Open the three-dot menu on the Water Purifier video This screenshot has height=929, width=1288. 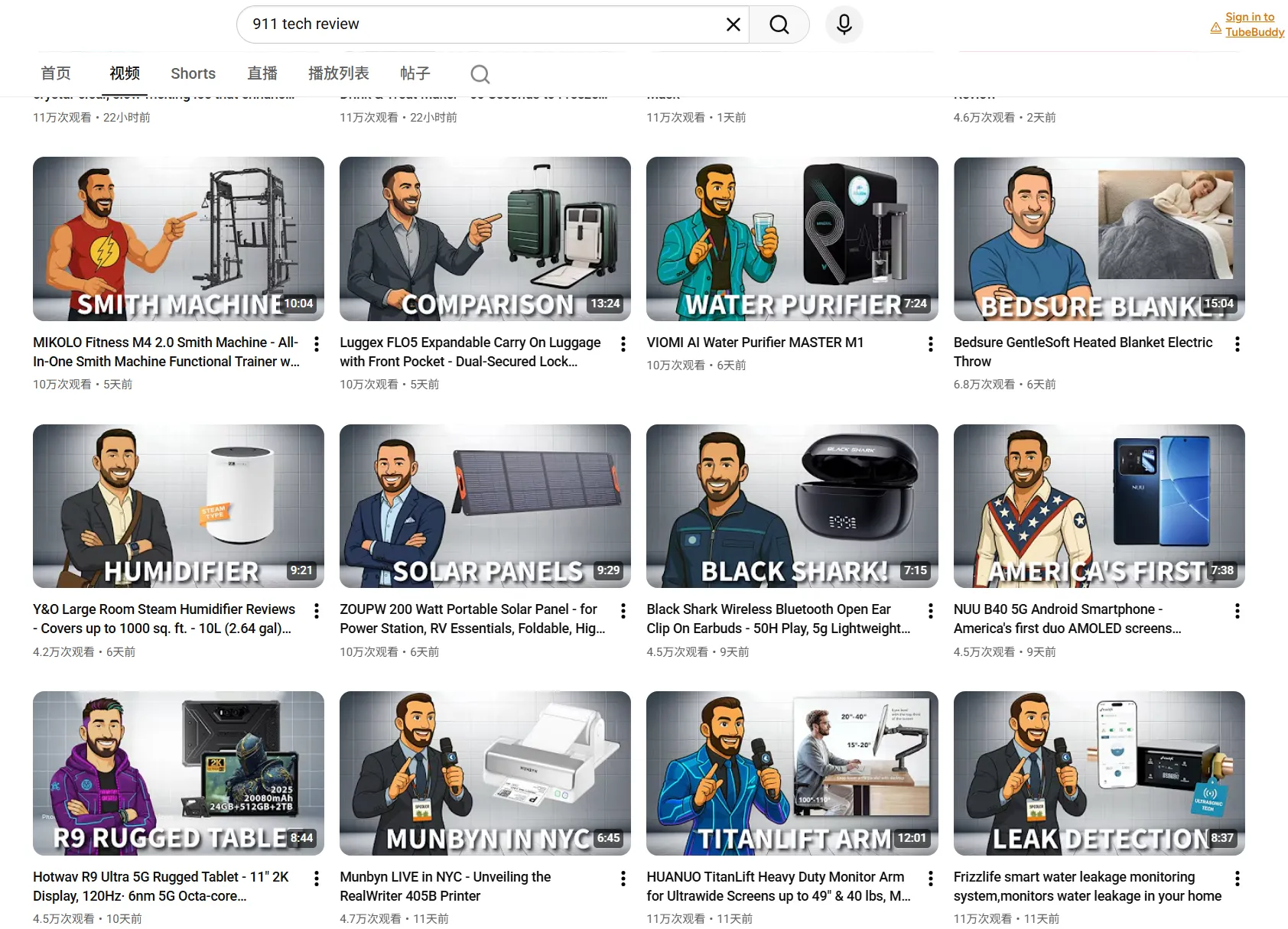[930, 344]
